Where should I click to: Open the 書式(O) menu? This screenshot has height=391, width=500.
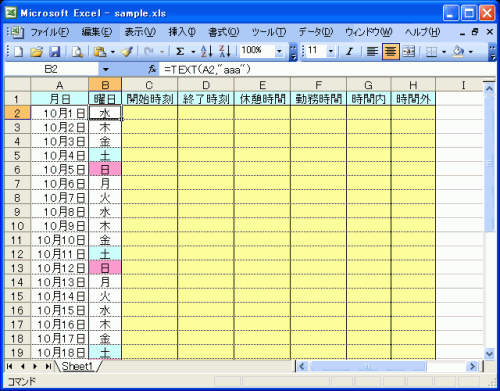(223, 32)
